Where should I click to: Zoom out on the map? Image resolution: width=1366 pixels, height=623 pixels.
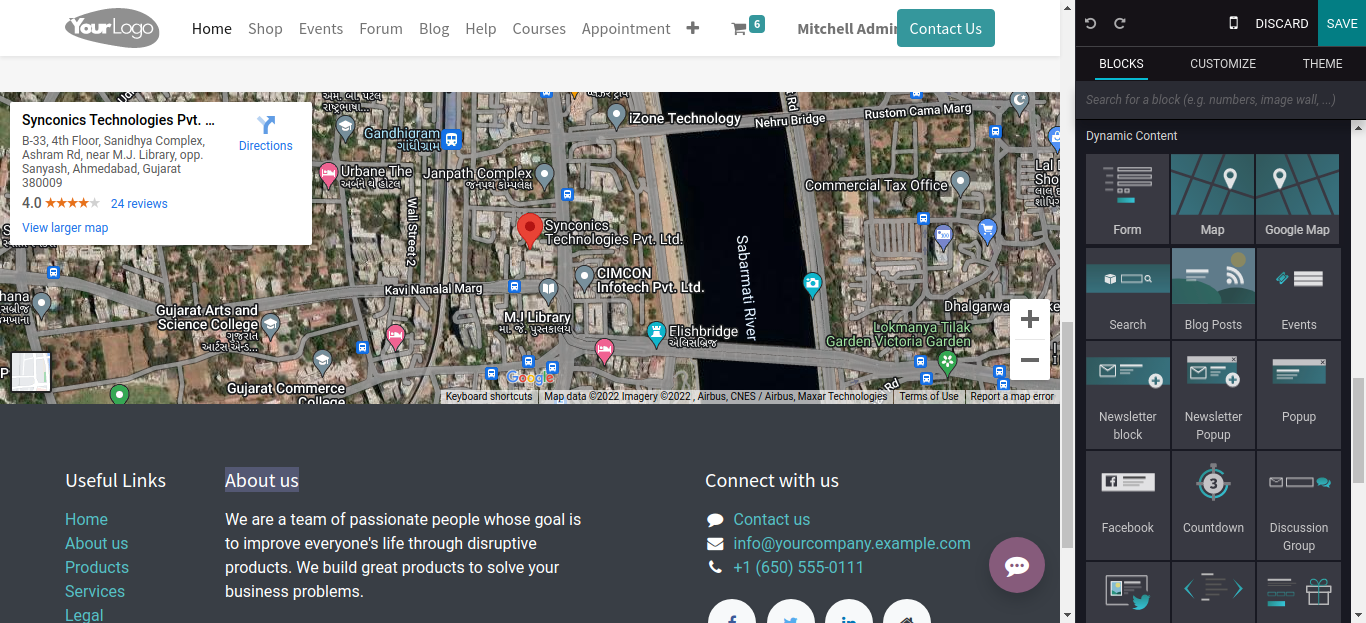(x=1030, y=360)
